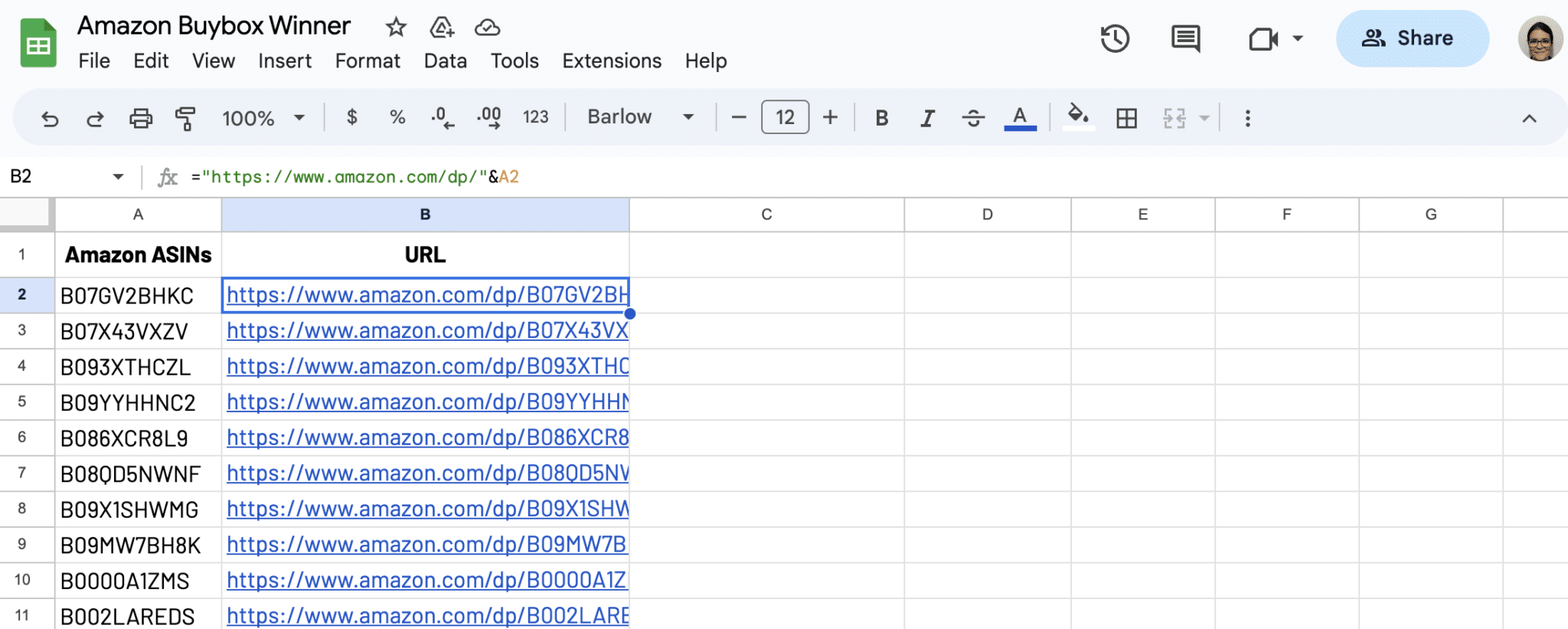Viewport: 1568px width, 629px height.
Task: Click the undo arrow icon
Action: point(50,118)
